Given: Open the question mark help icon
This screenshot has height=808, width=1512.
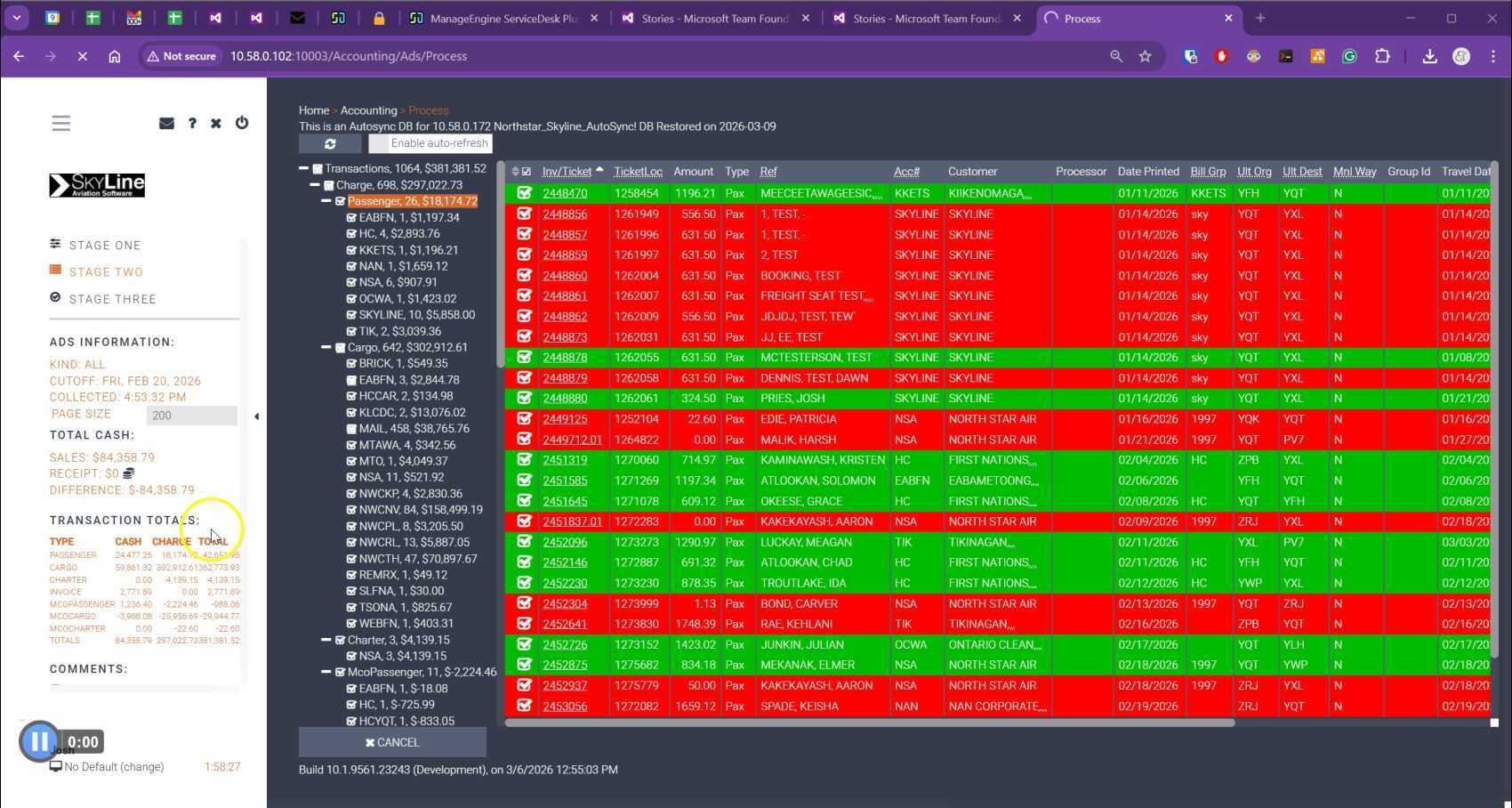Looking at the screenshot, I should point(192,124).
